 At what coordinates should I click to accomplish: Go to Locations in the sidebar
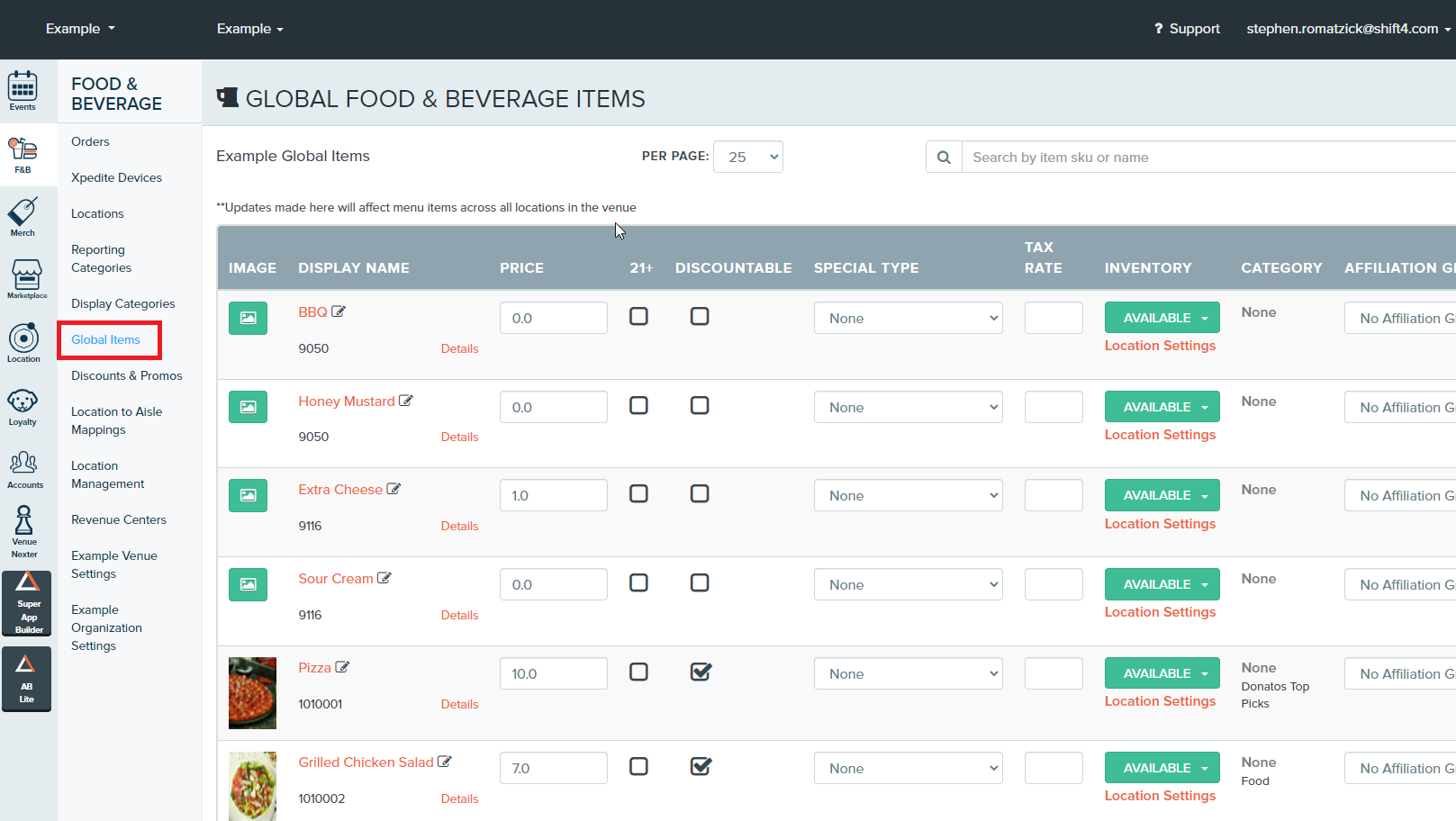coord(97,213)
